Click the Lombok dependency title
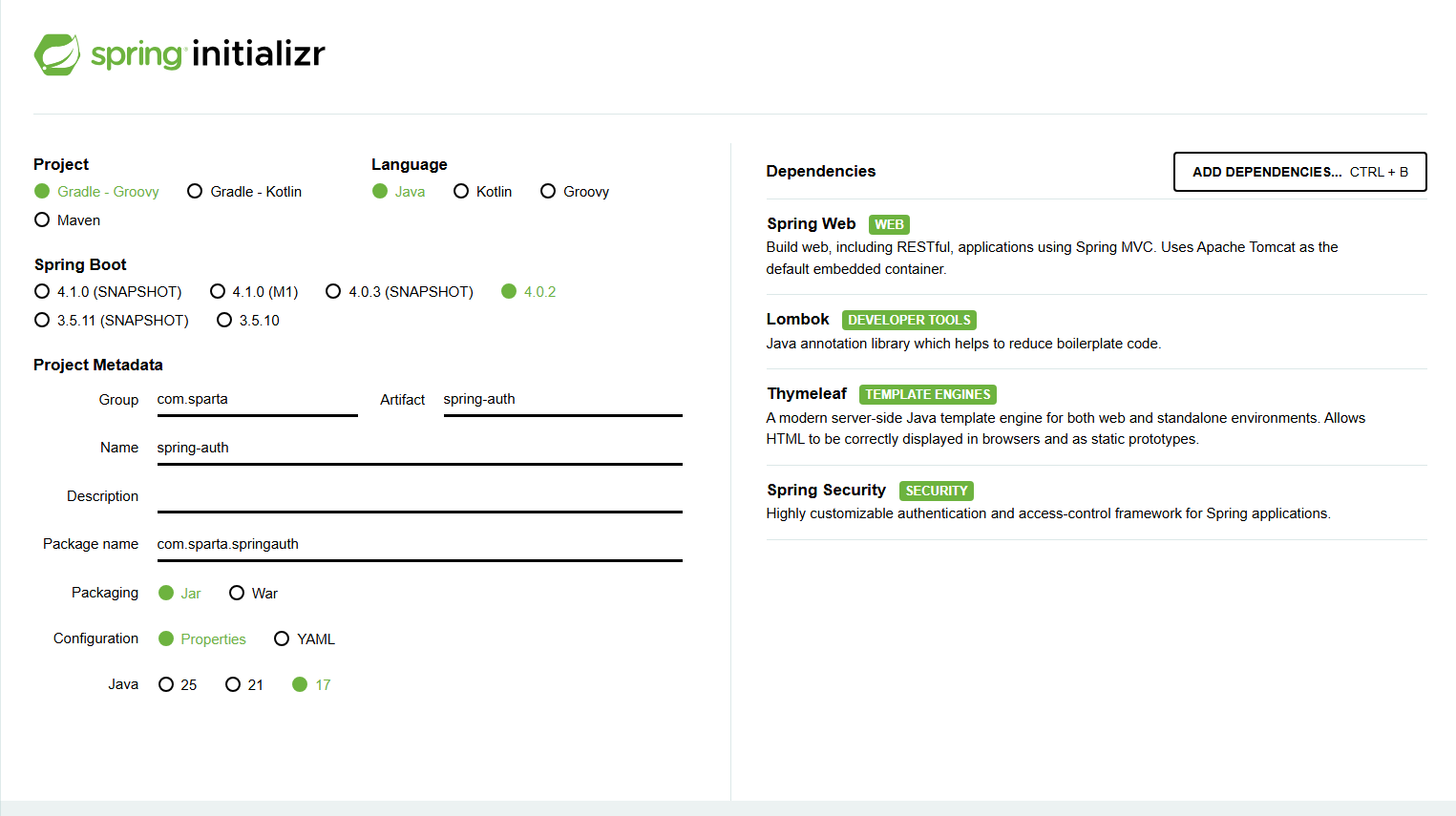Screen dimensions: 1456x816 pyautogui.click(x=797, y=319)
